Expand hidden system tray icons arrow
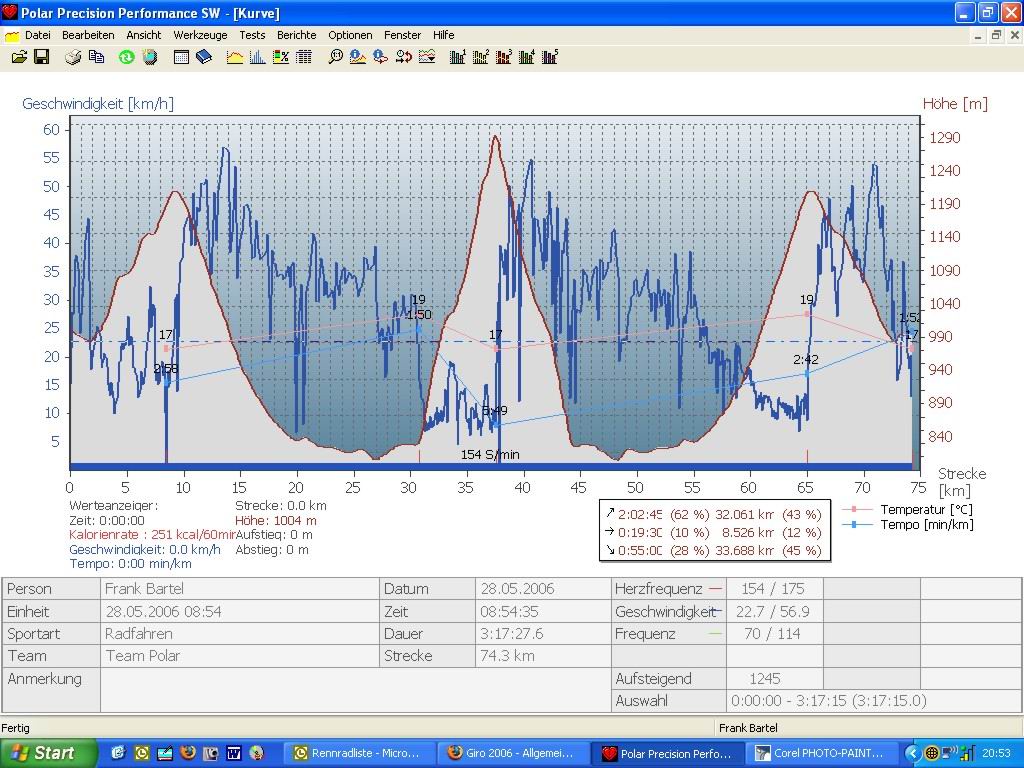This screenshot has width=1024, height=768. 912,753
